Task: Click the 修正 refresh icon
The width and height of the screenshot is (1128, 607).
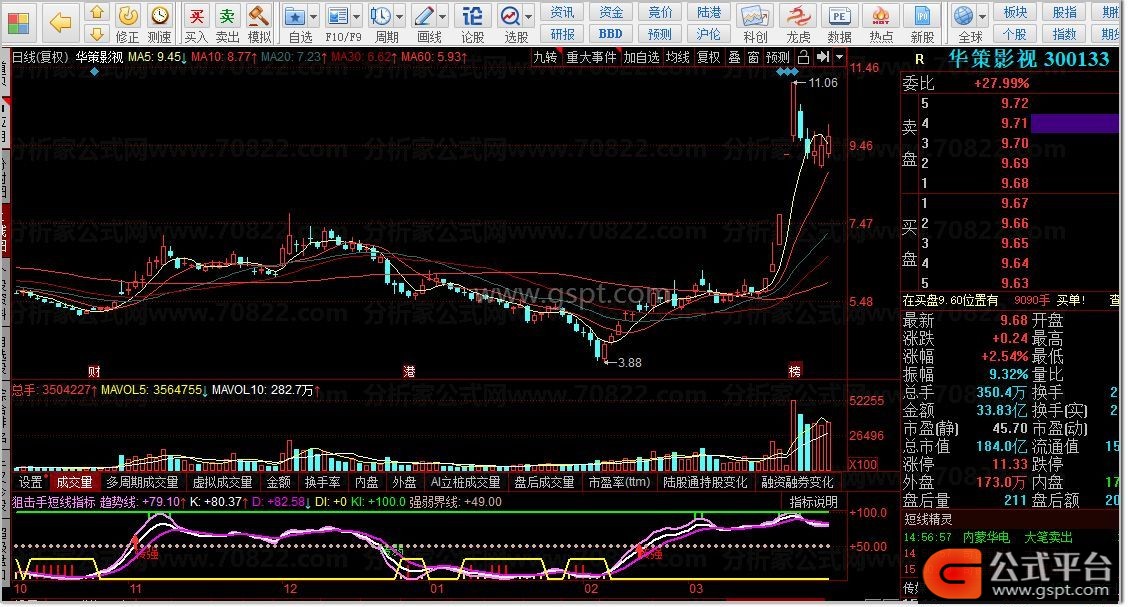Action: coord(128,15)
